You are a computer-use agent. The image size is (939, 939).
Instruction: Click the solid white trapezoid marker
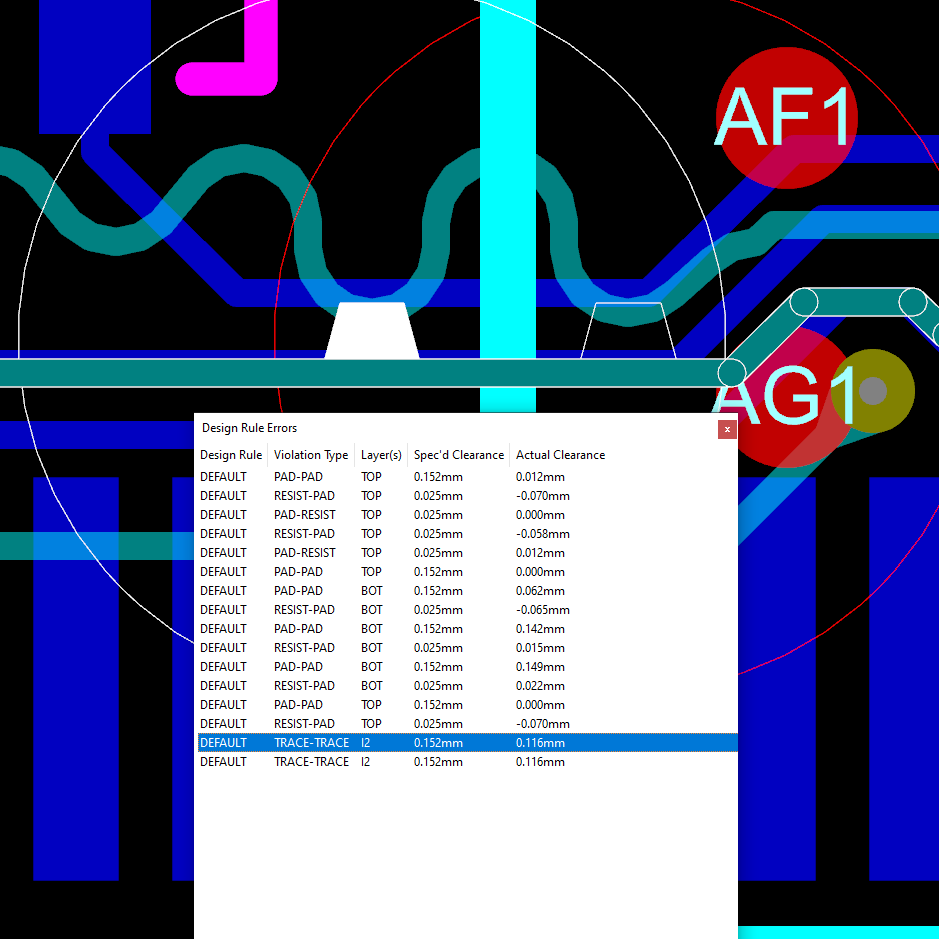click(x=371, y=329)
